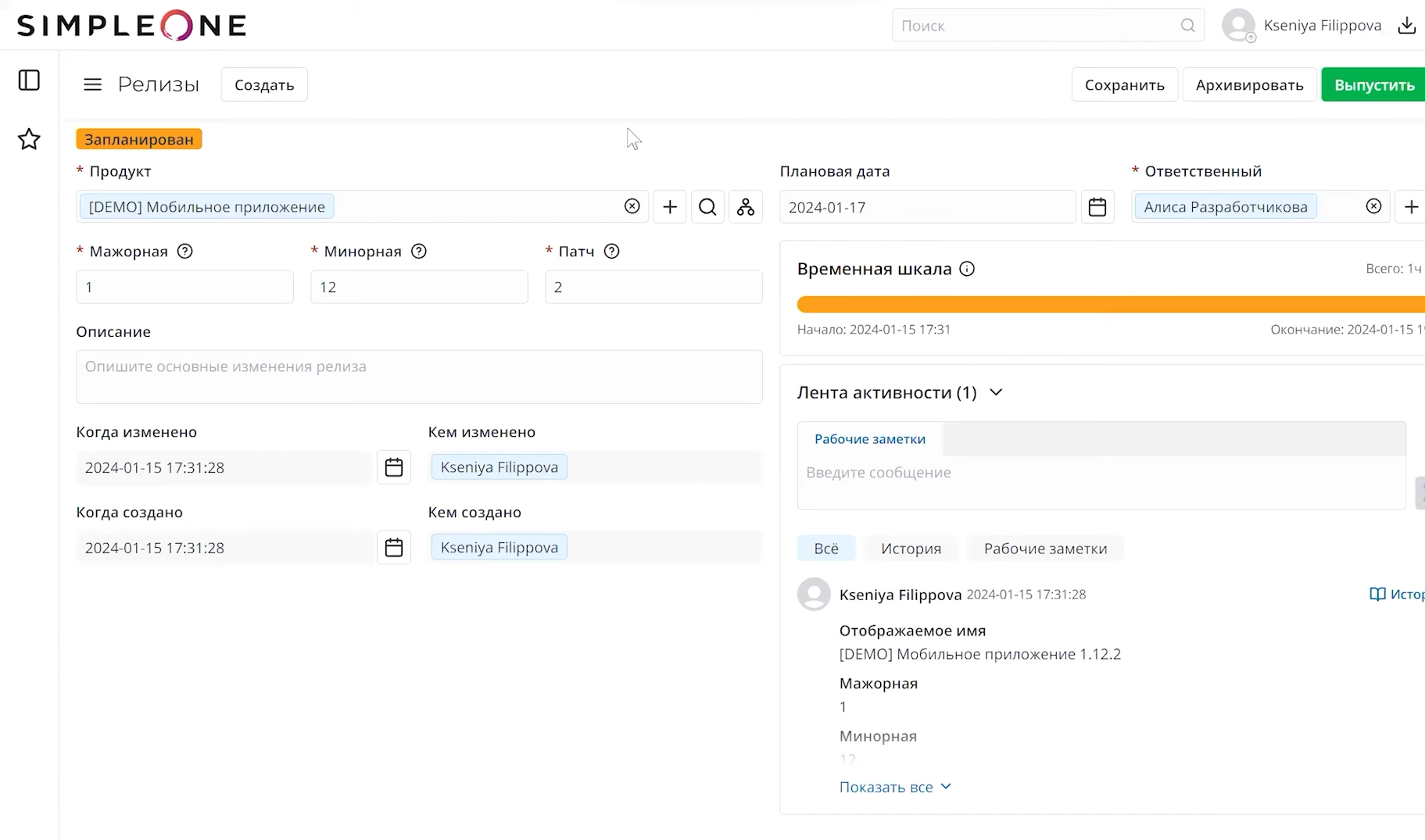
Task: Switch to the История filter tab
Action: point(910,548)
